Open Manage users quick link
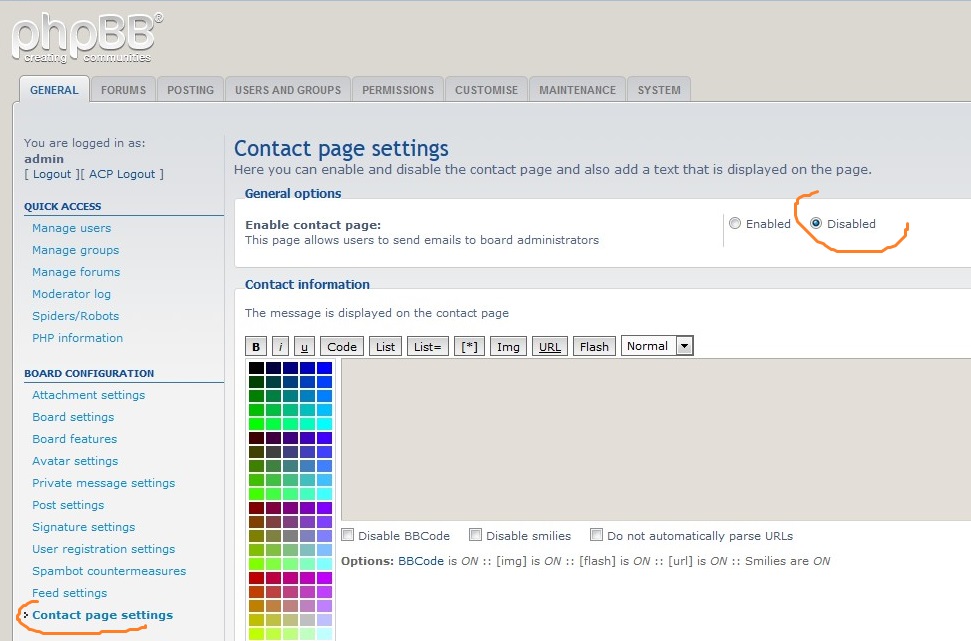Image resolution: width=971 pixels, height=641 pixels. click(71, 228)
